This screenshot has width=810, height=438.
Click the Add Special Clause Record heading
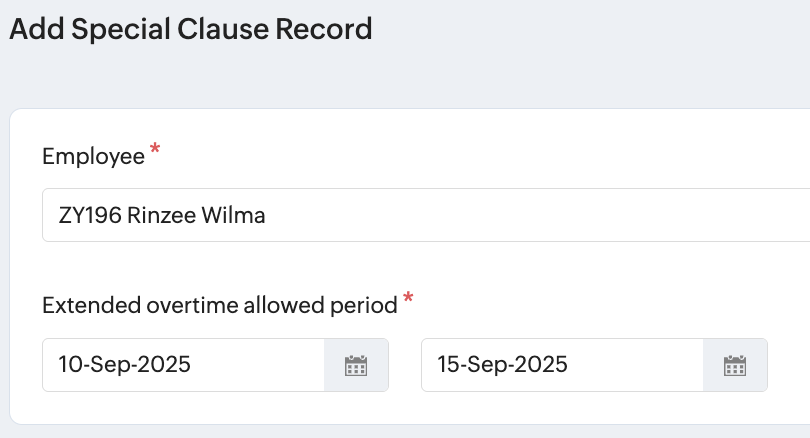tap(191, 29)
